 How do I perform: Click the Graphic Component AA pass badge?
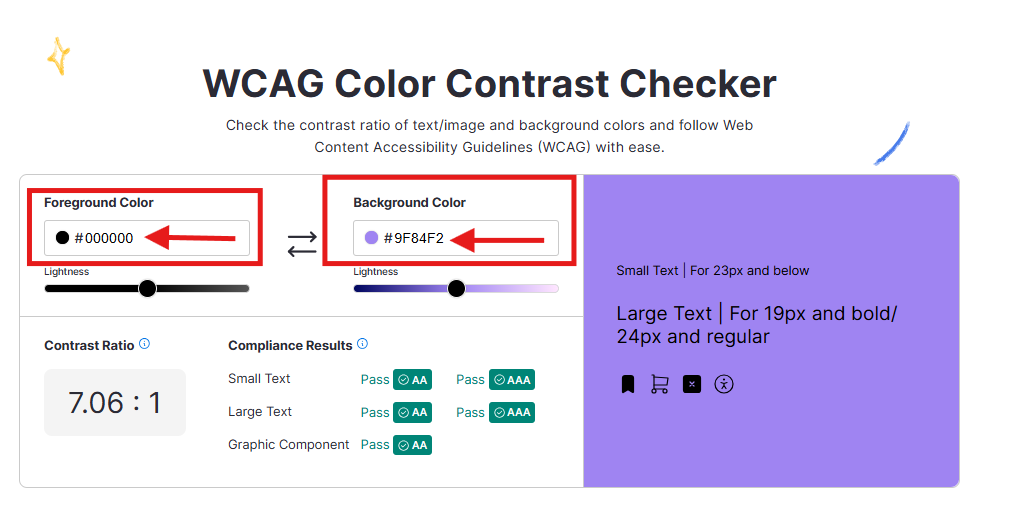[412, 445]
